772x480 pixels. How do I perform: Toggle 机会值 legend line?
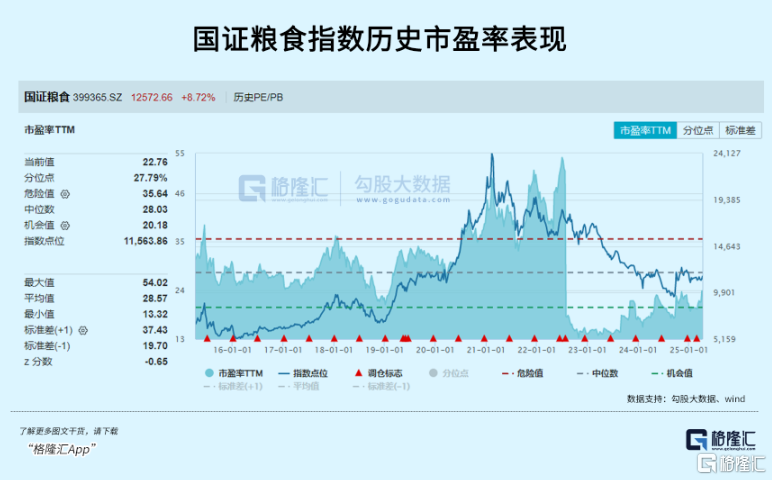click(672, 373)
